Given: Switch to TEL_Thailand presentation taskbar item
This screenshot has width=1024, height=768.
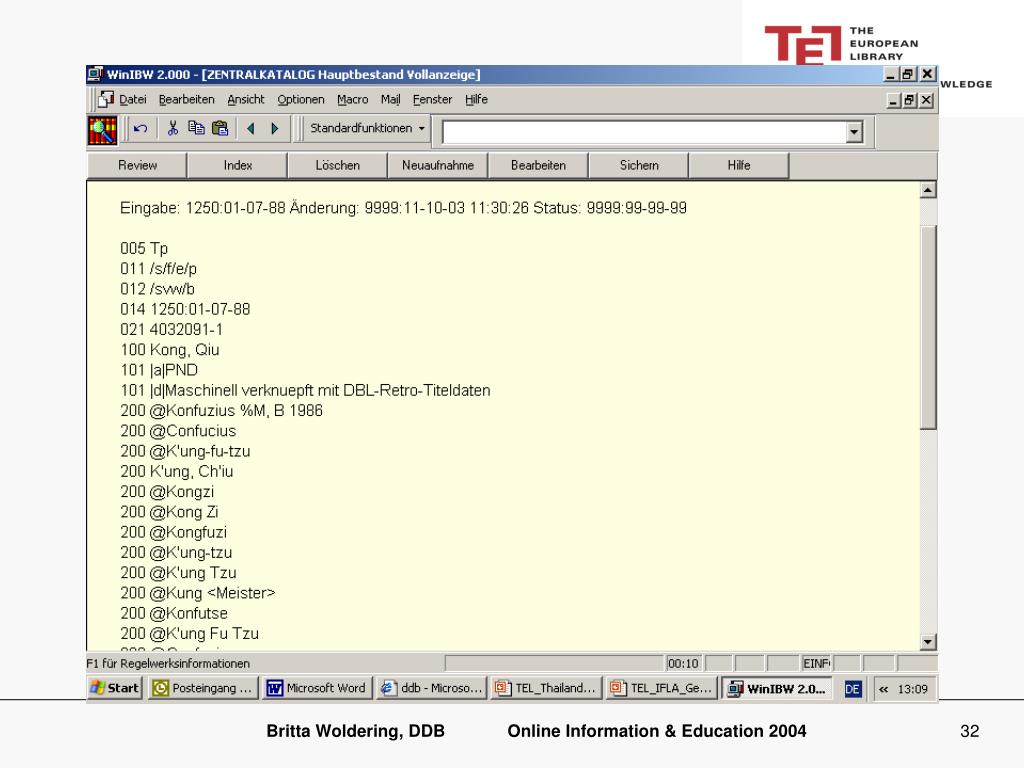Looking at the screenshot, I should click(x=547, y=688).
